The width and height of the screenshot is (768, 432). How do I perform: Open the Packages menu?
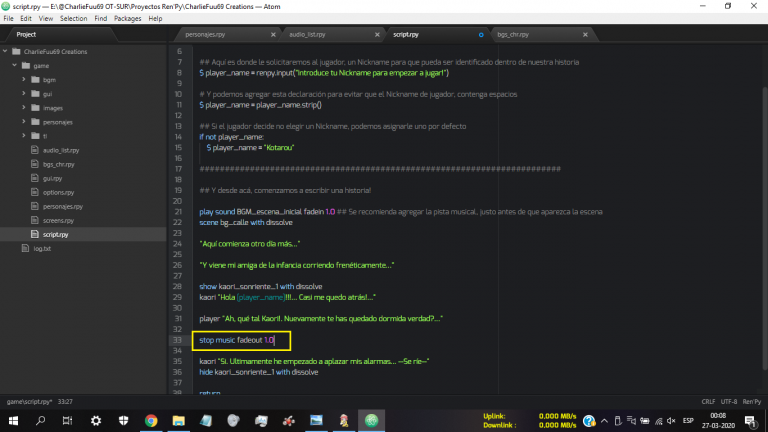(x=127, y=18)
